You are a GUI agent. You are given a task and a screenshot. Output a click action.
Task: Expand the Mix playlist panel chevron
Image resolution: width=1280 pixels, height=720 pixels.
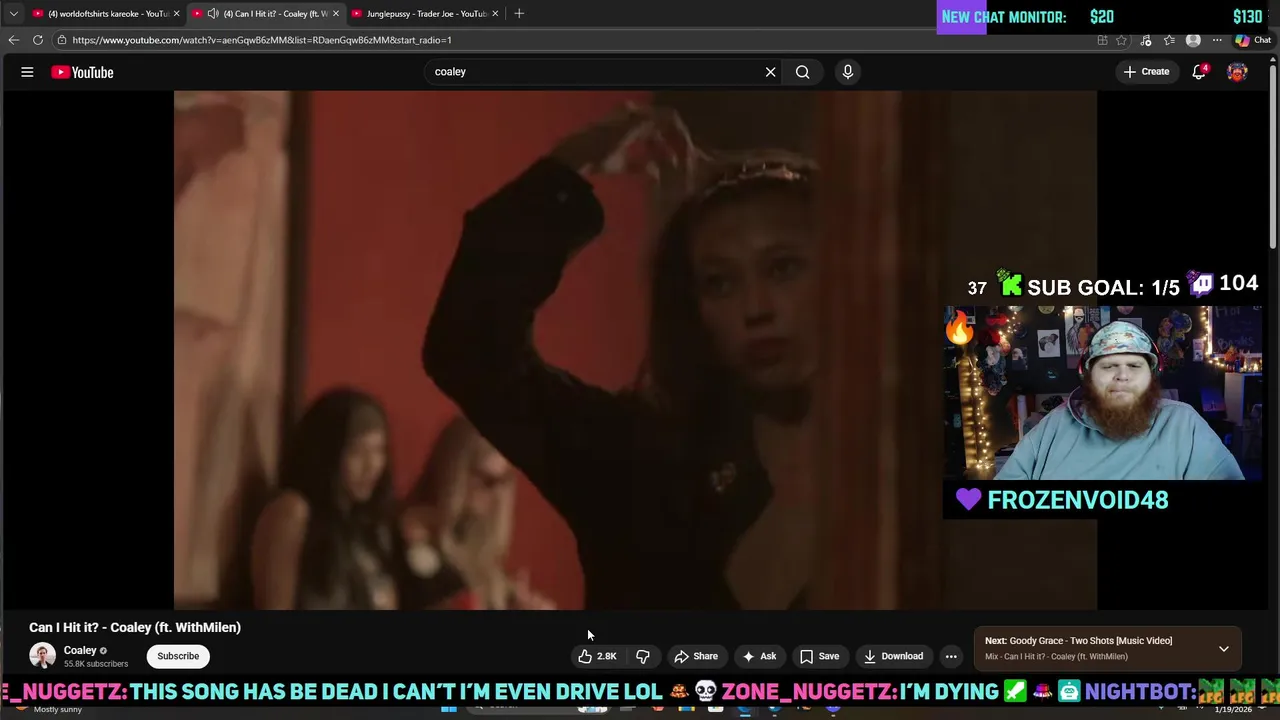coord(1223,649)
